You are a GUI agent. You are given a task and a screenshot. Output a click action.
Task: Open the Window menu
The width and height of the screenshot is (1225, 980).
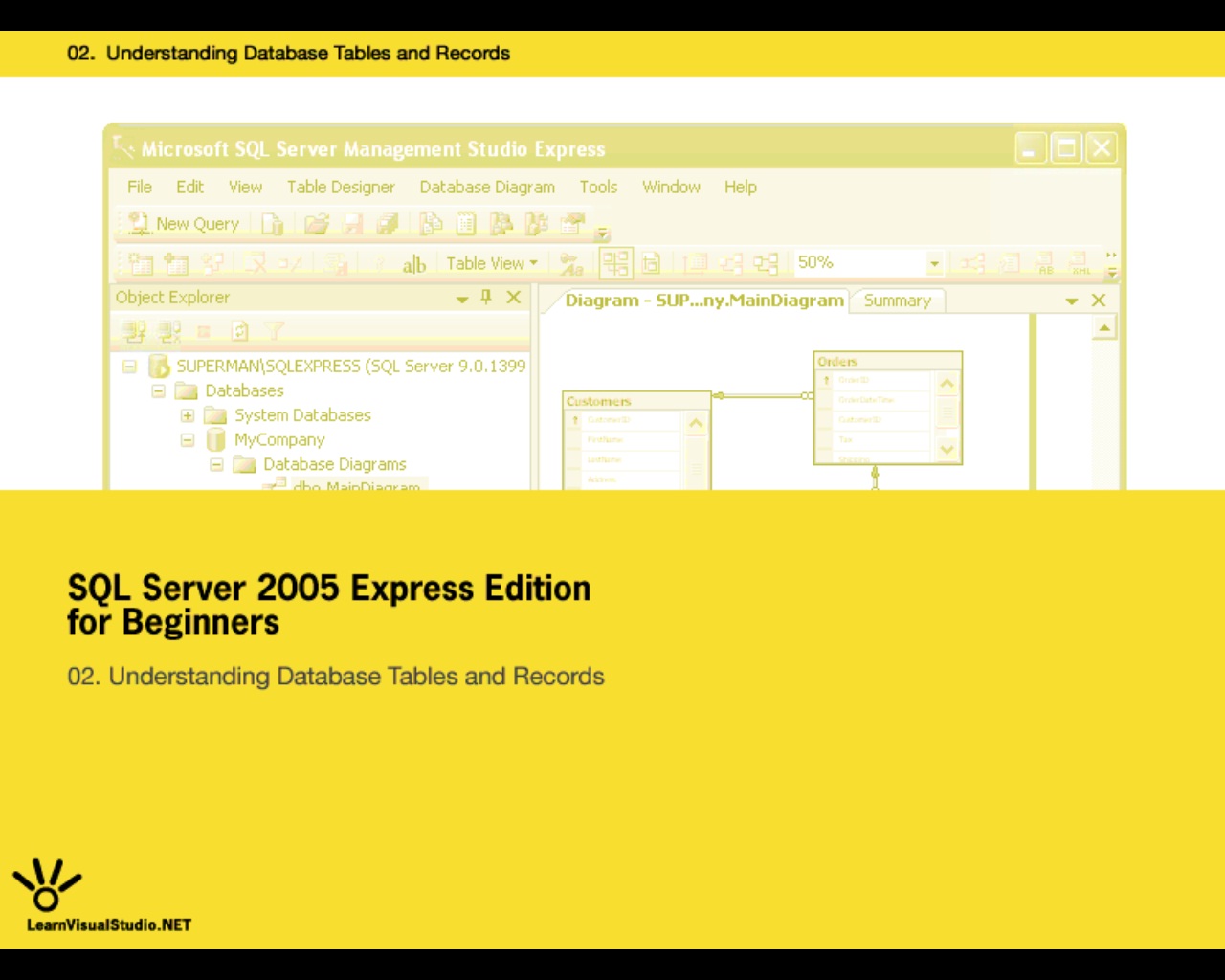671,187
